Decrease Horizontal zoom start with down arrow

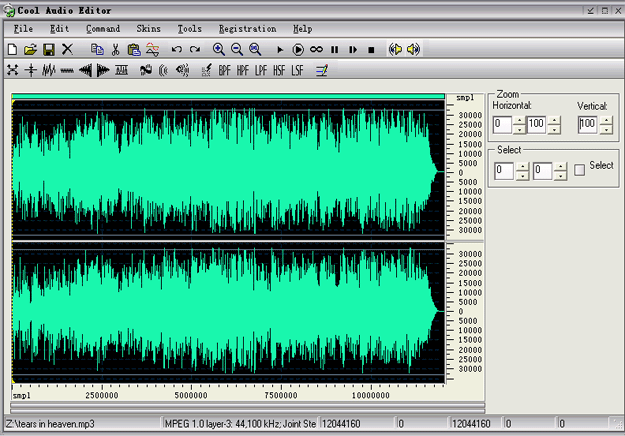(519, 130)
